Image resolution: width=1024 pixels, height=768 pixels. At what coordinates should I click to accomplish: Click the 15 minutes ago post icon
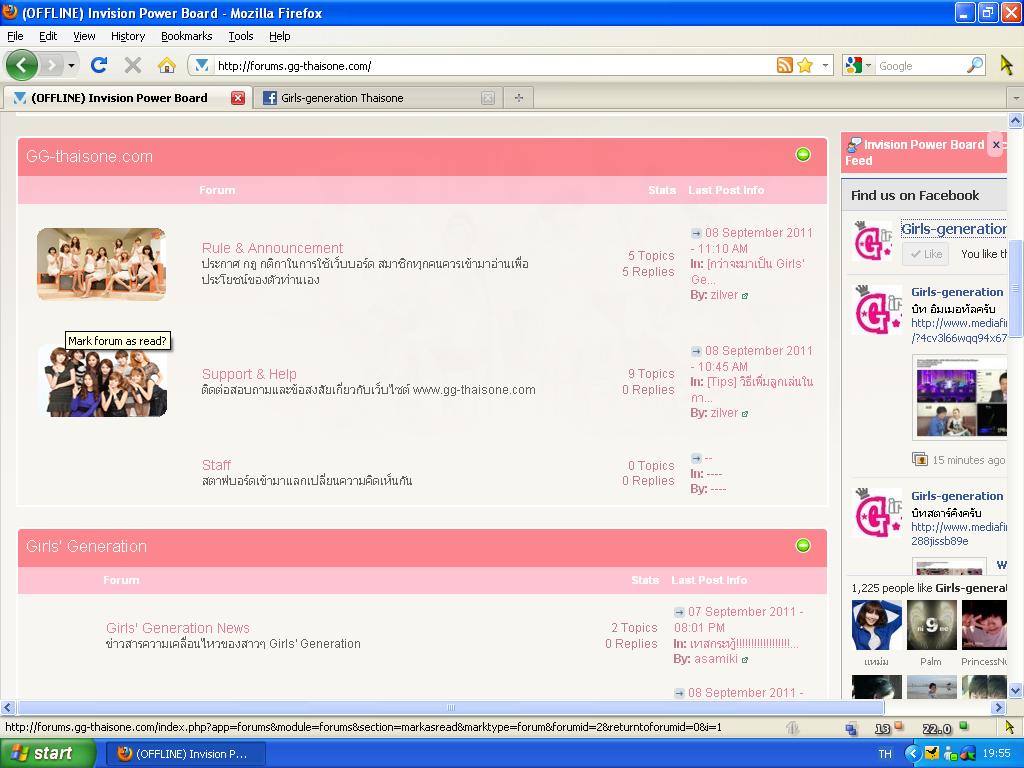[920, 460]
